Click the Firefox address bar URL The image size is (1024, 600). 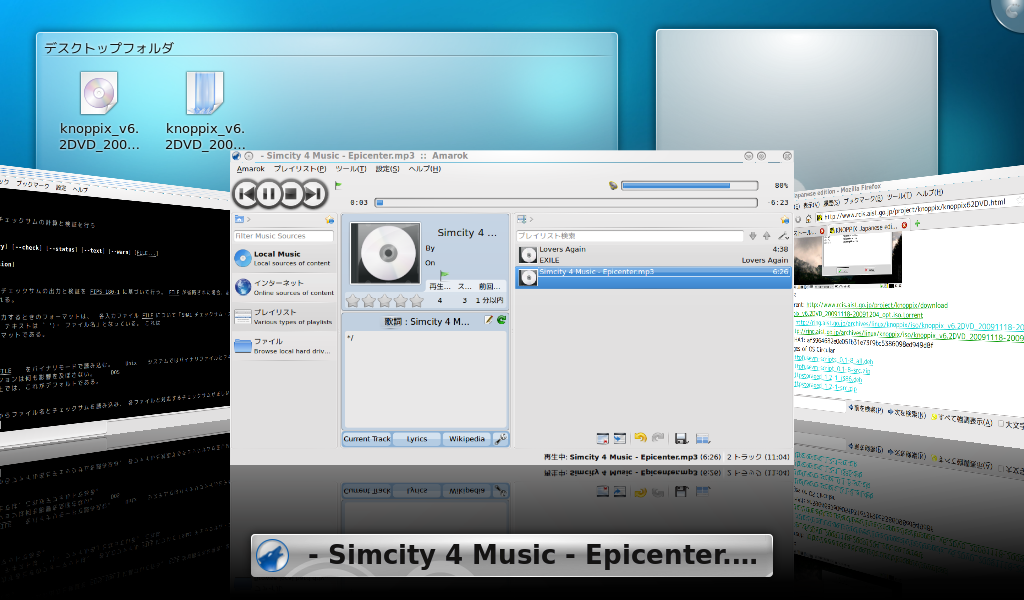[x=913, y=209]
